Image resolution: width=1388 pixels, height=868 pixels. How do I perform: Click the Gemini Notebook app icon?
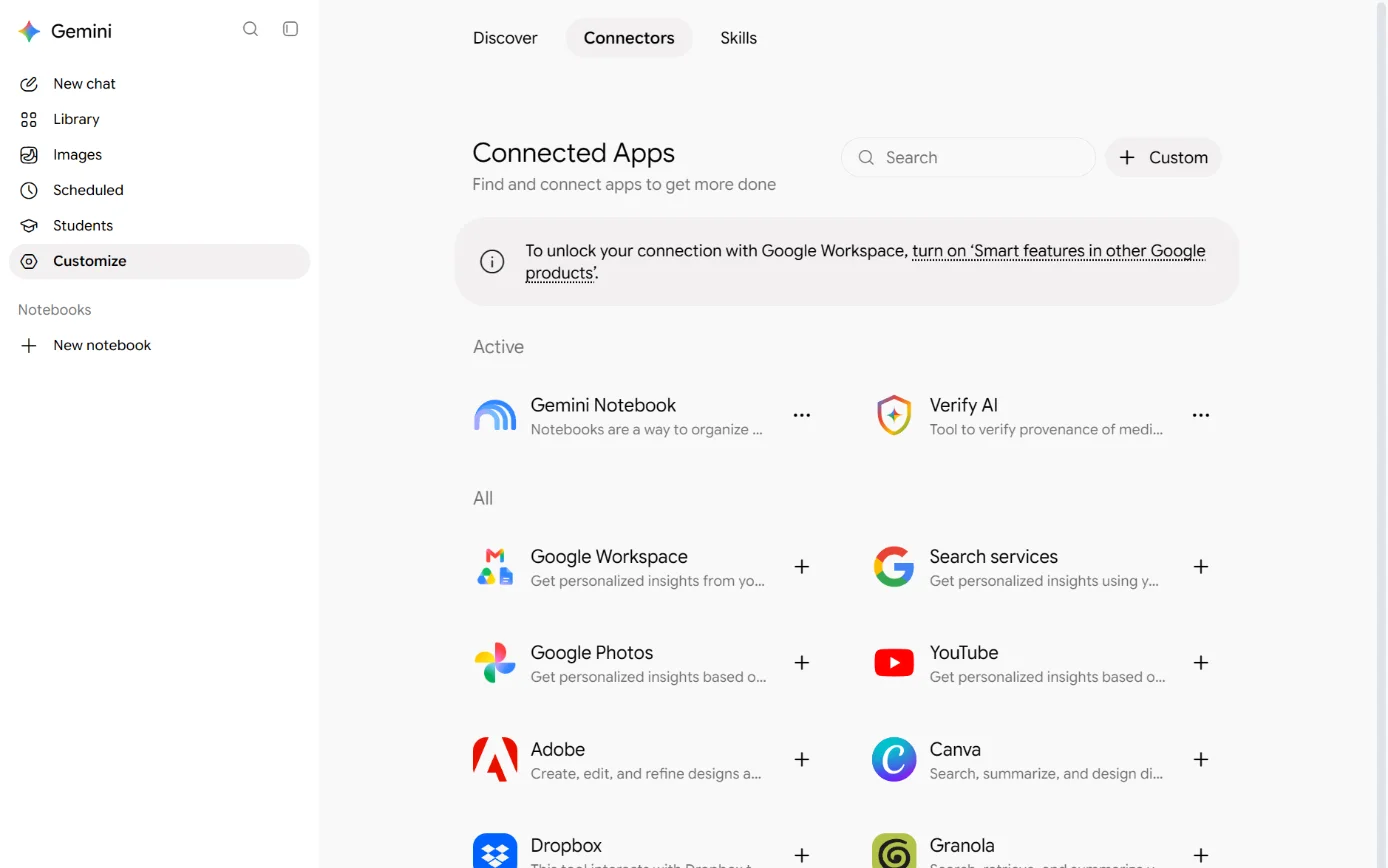pyautogui.click(x=495, y=415)
